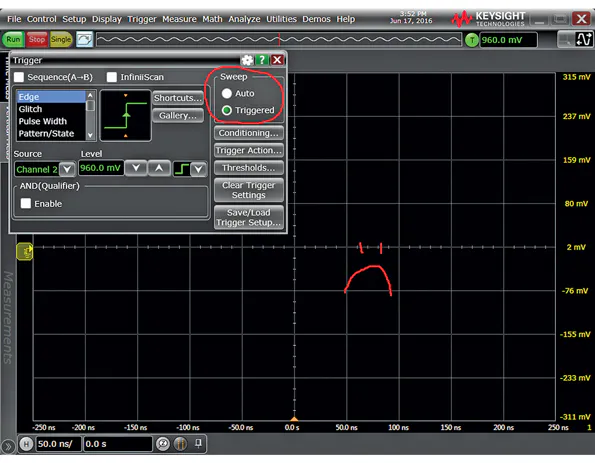Click the Level 960.0 mV field
595x463 pixels.
coord(101,168)
